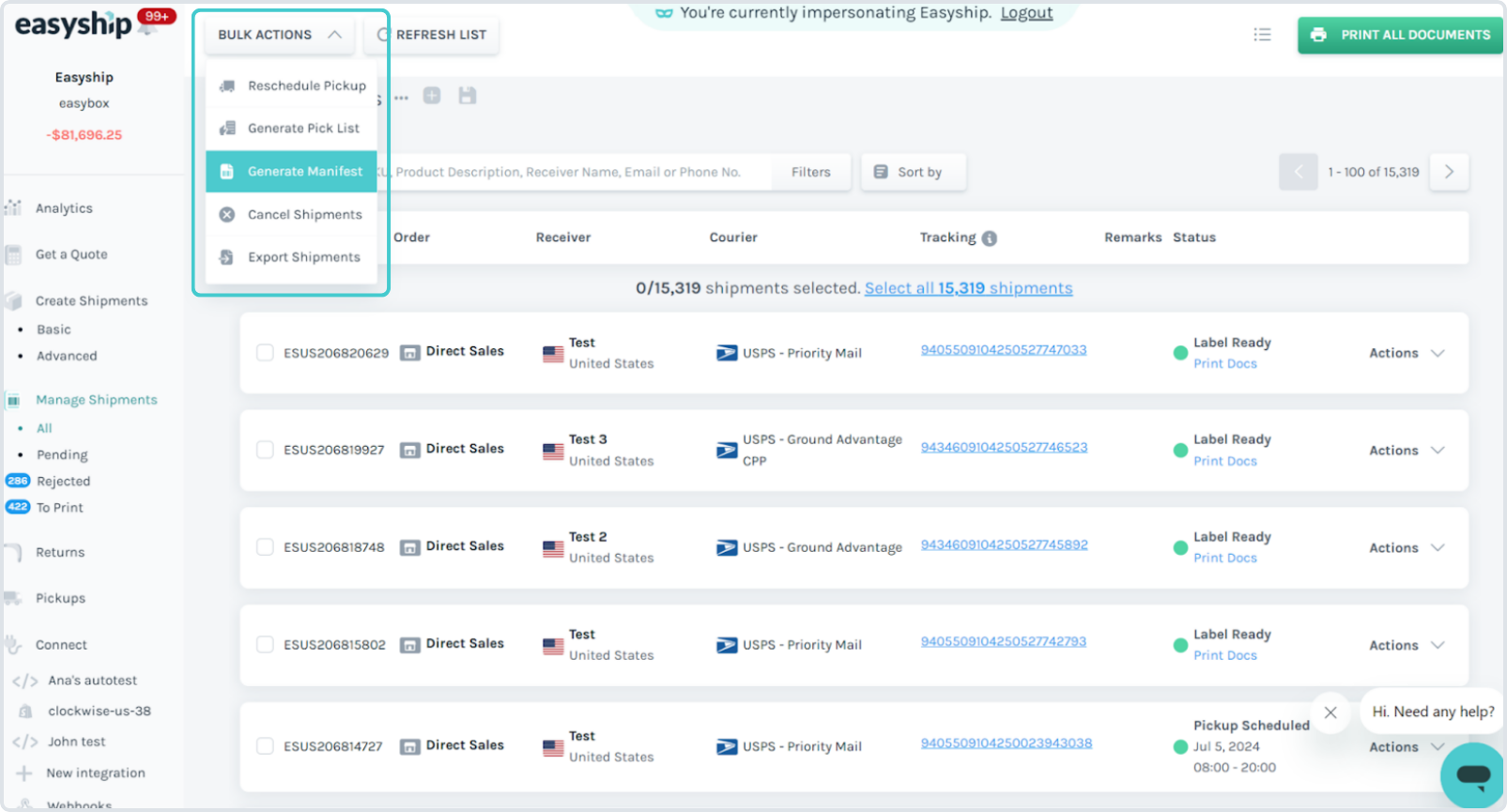Expand Actions for ESUS206818748

coord(1407,548)
